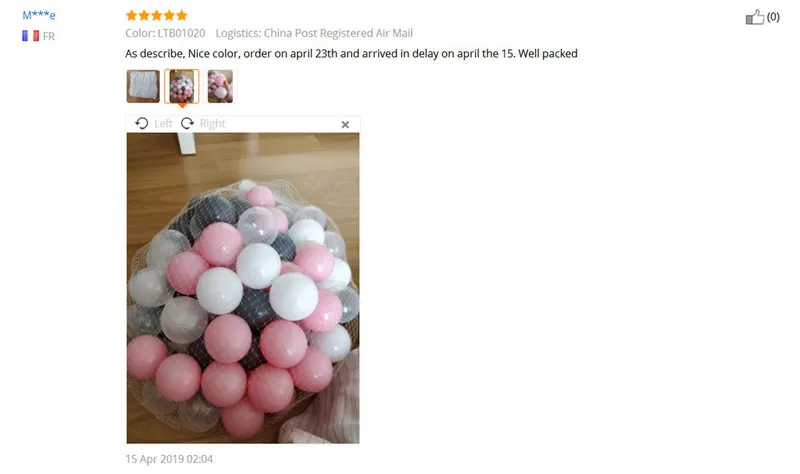This screenshot has width=800, height=474.
Task: Open the first thumbnail of white packaging
Action: coord(143,86)
